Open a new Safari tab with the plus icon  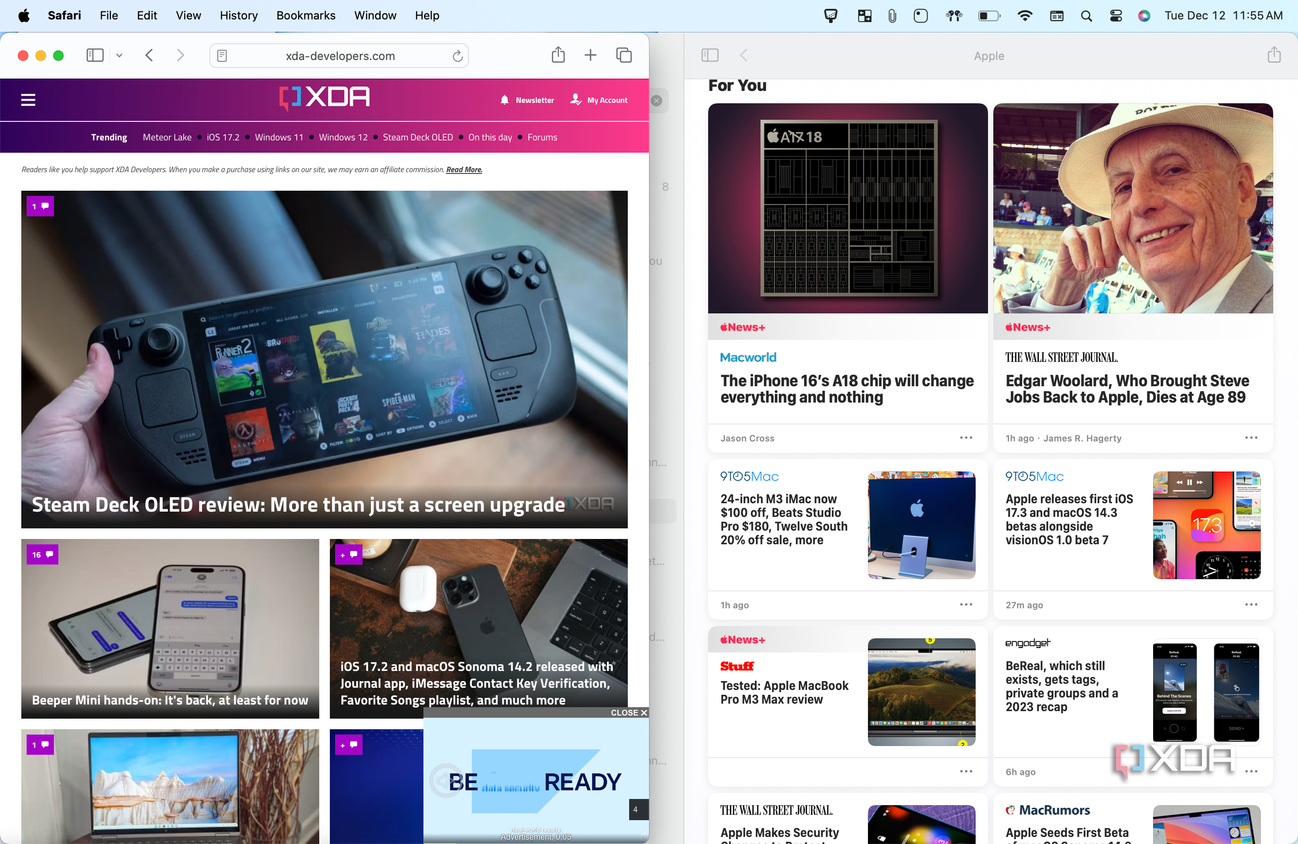pos(591,56)
